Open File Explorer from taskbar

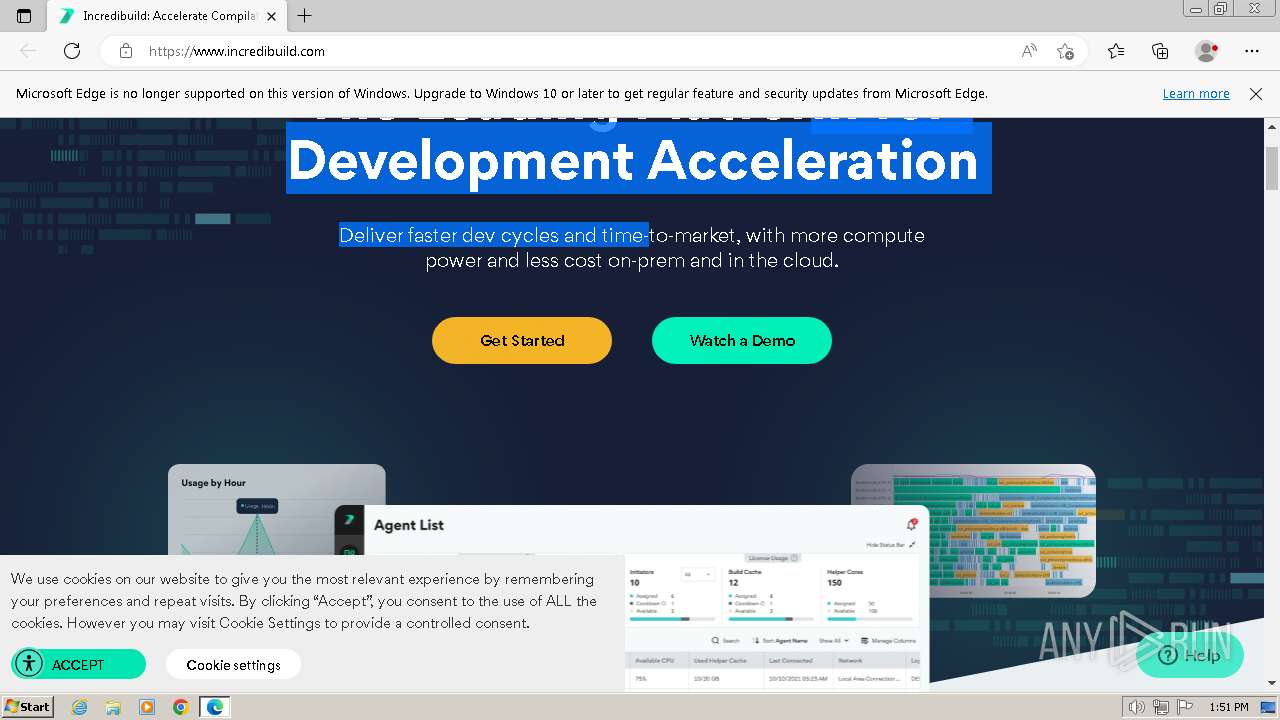point(113,707)
